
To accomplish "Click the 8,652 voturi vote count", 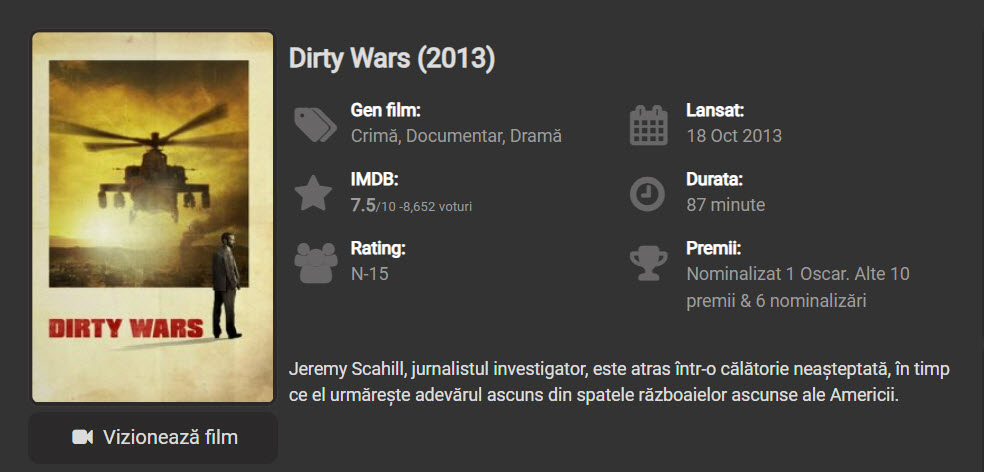I will [437, 206].
